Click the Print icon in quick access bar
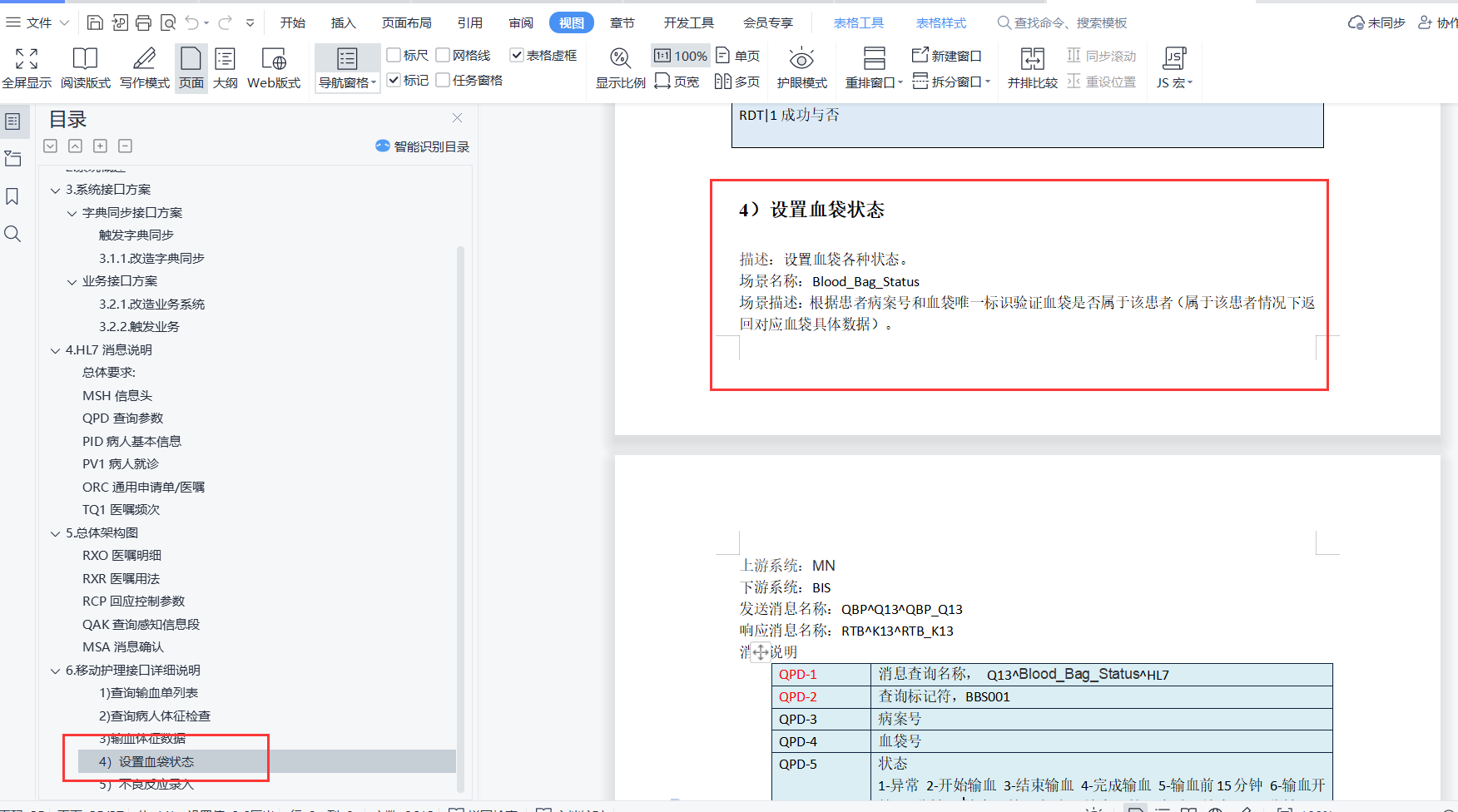This screenshot has height=812, width=1458. (143, 22)
